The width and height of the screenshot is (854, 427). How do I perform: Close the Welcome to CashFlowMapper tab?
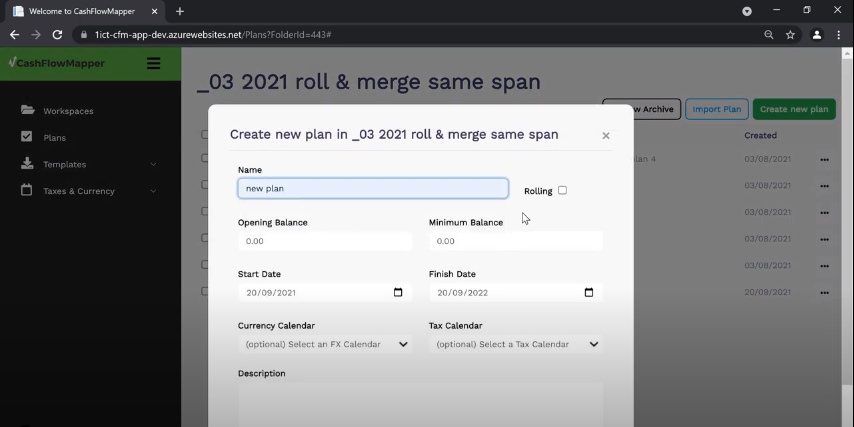[154, 11]
